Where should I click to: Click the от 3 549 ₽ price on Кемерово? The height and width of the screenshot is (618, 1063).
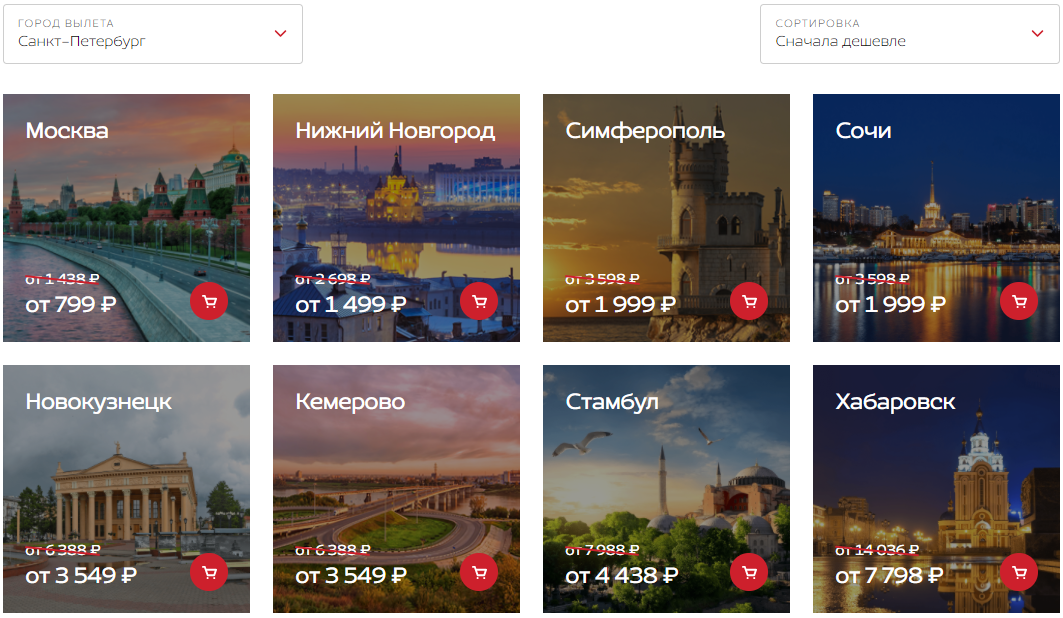pyautogui.click(x=351, y=575)
